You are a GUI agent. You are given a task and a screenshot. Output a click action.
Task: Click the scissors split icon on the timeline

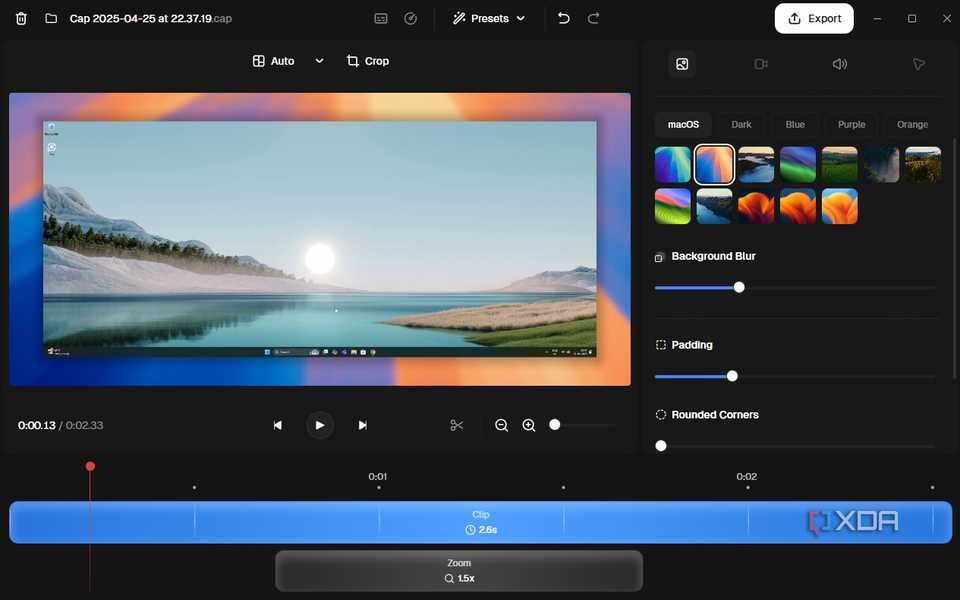(x=456, y=424)
